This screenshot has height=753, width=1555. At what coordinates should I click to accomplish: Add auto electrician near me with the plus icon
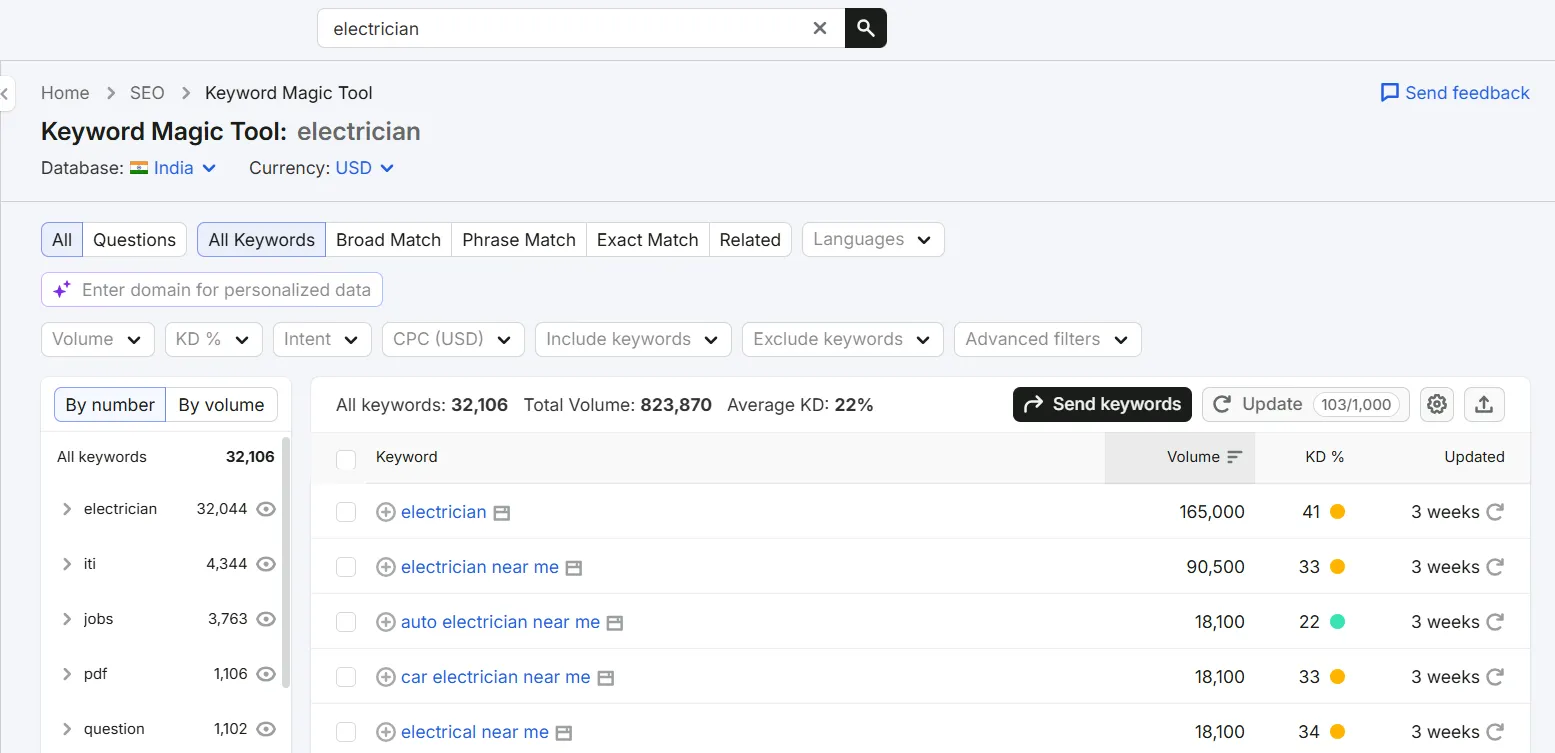coord(386,622)
